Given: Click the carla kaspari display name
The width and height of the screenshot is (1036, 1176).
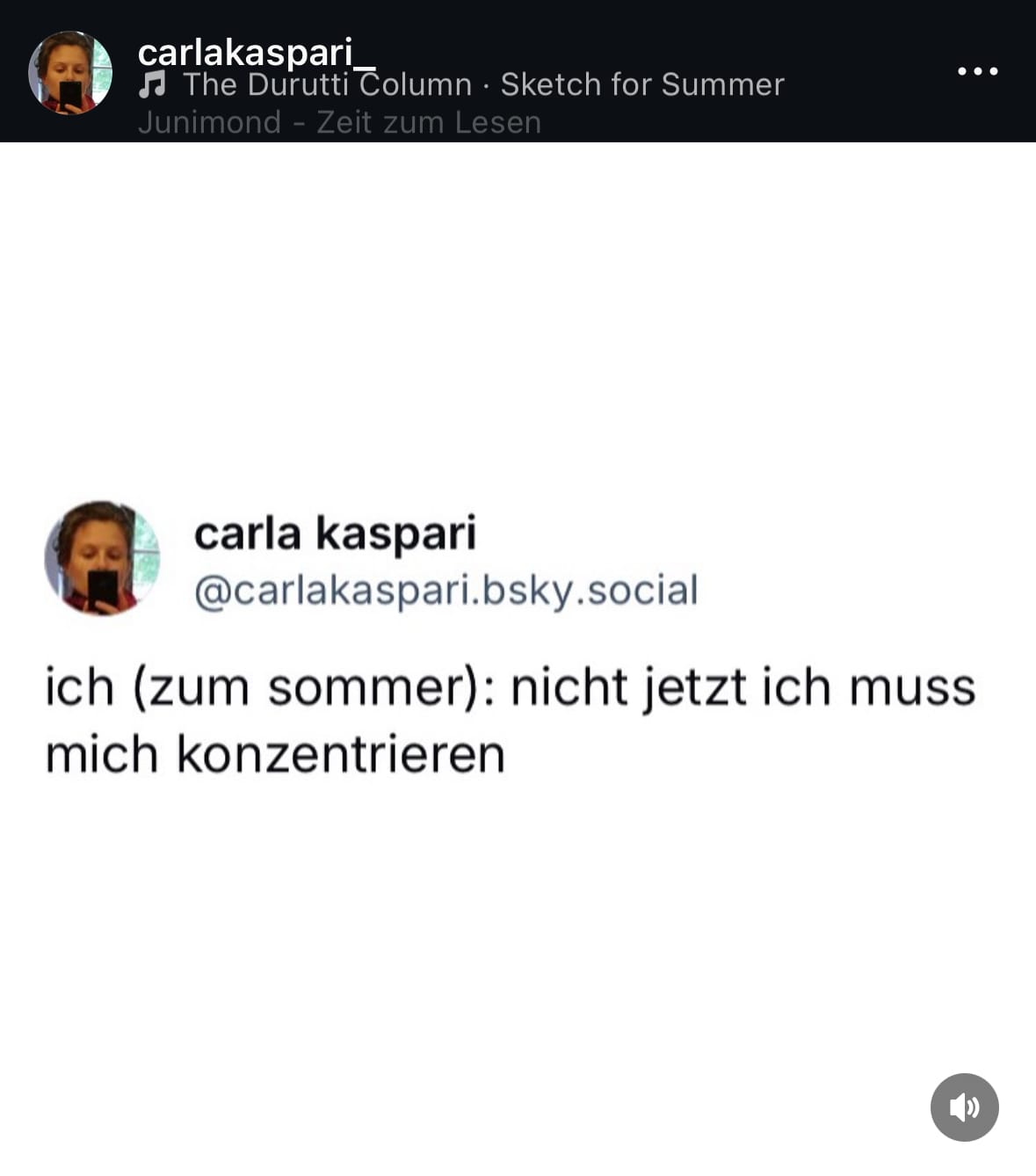Looking at the screenshot, I should click(x=335, y=533).
